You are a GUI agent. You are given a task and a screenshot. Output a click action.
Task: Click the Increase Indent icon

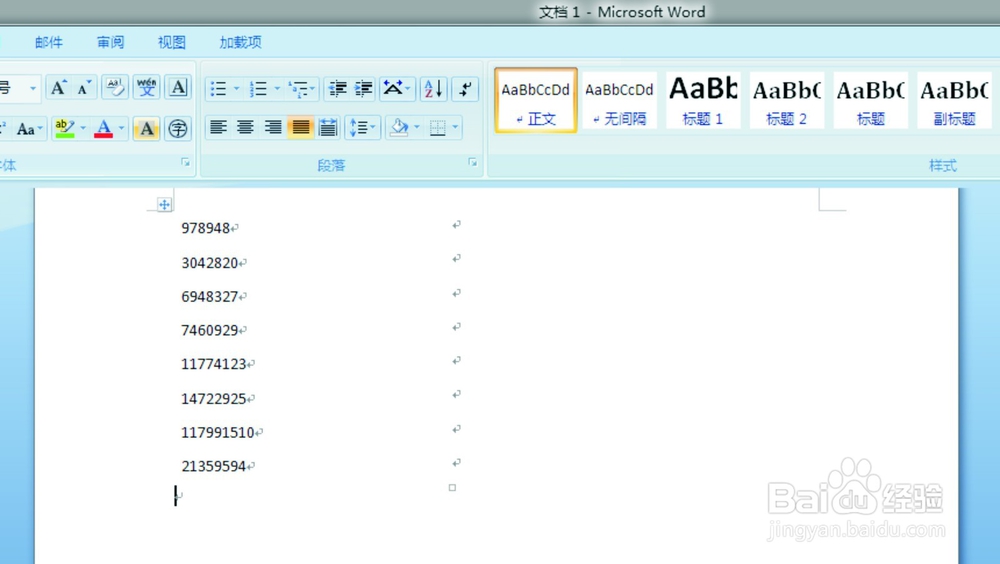(x=364, y=89)
